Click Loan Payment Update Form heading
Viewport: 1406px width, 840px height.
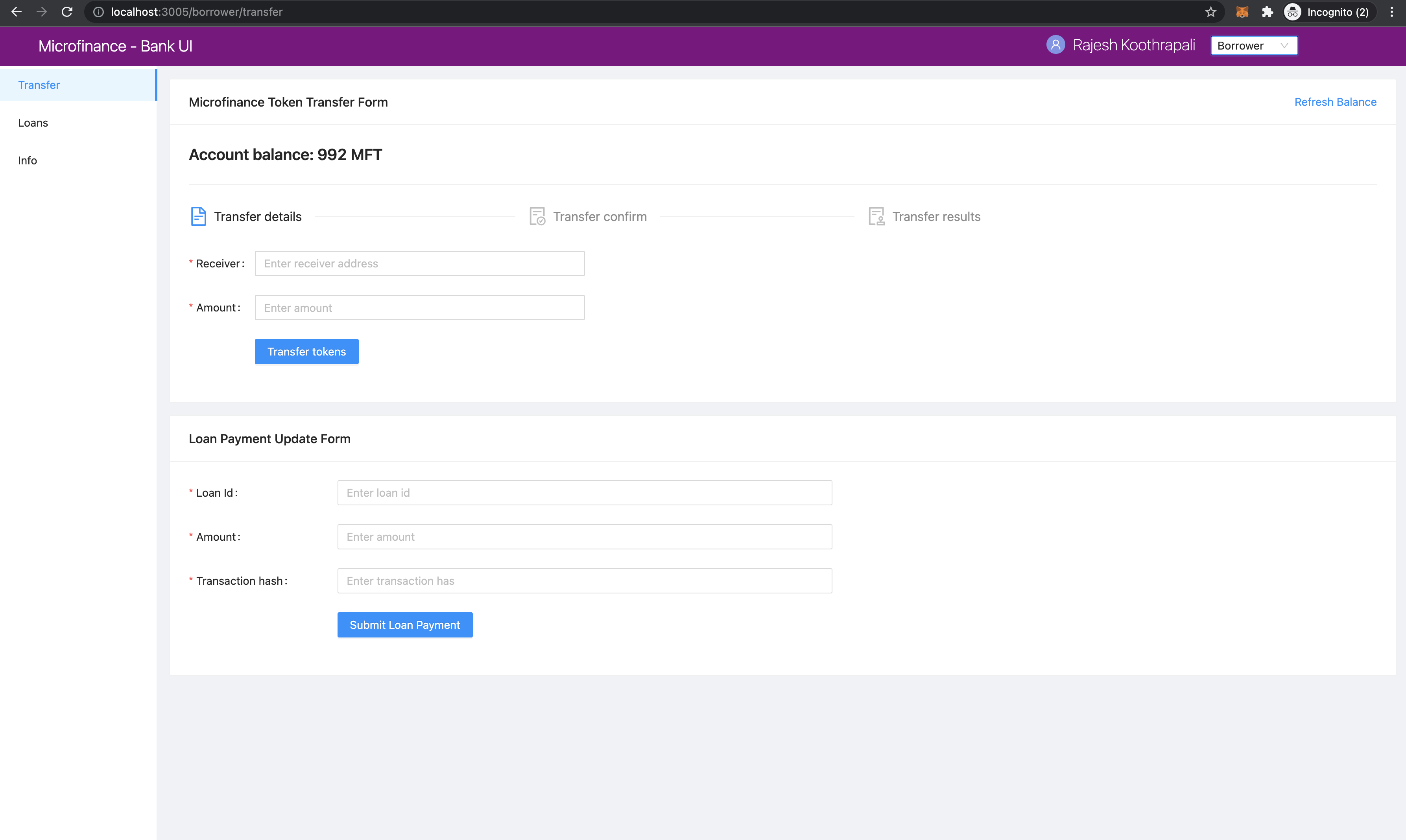(269, 438)
